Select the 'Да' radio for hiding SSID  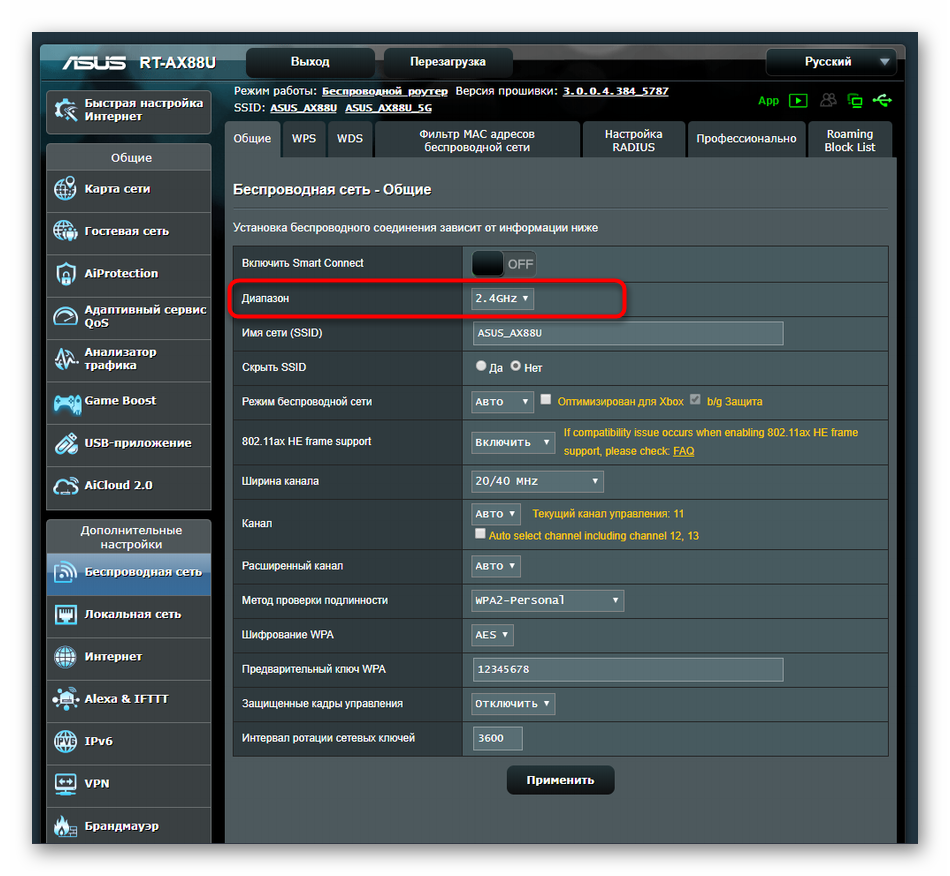coord(481,367)
